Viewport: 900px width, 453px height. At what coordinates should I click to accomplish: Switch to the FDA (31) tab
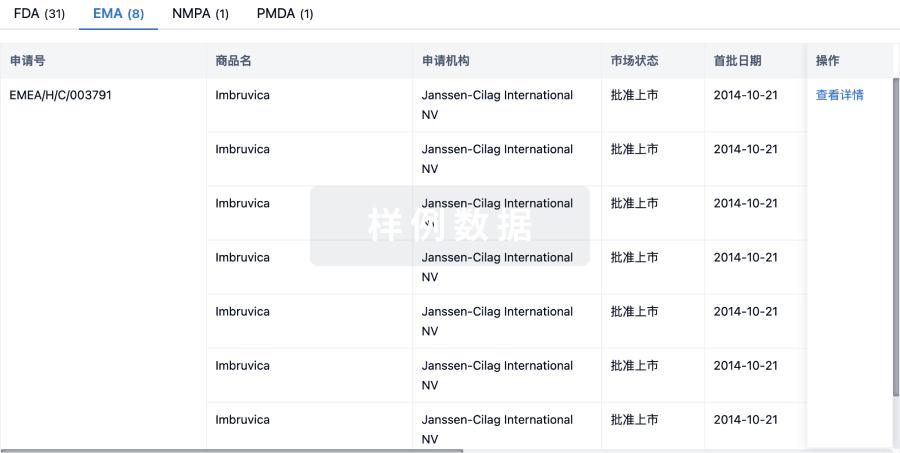click(x=40, y=14)
